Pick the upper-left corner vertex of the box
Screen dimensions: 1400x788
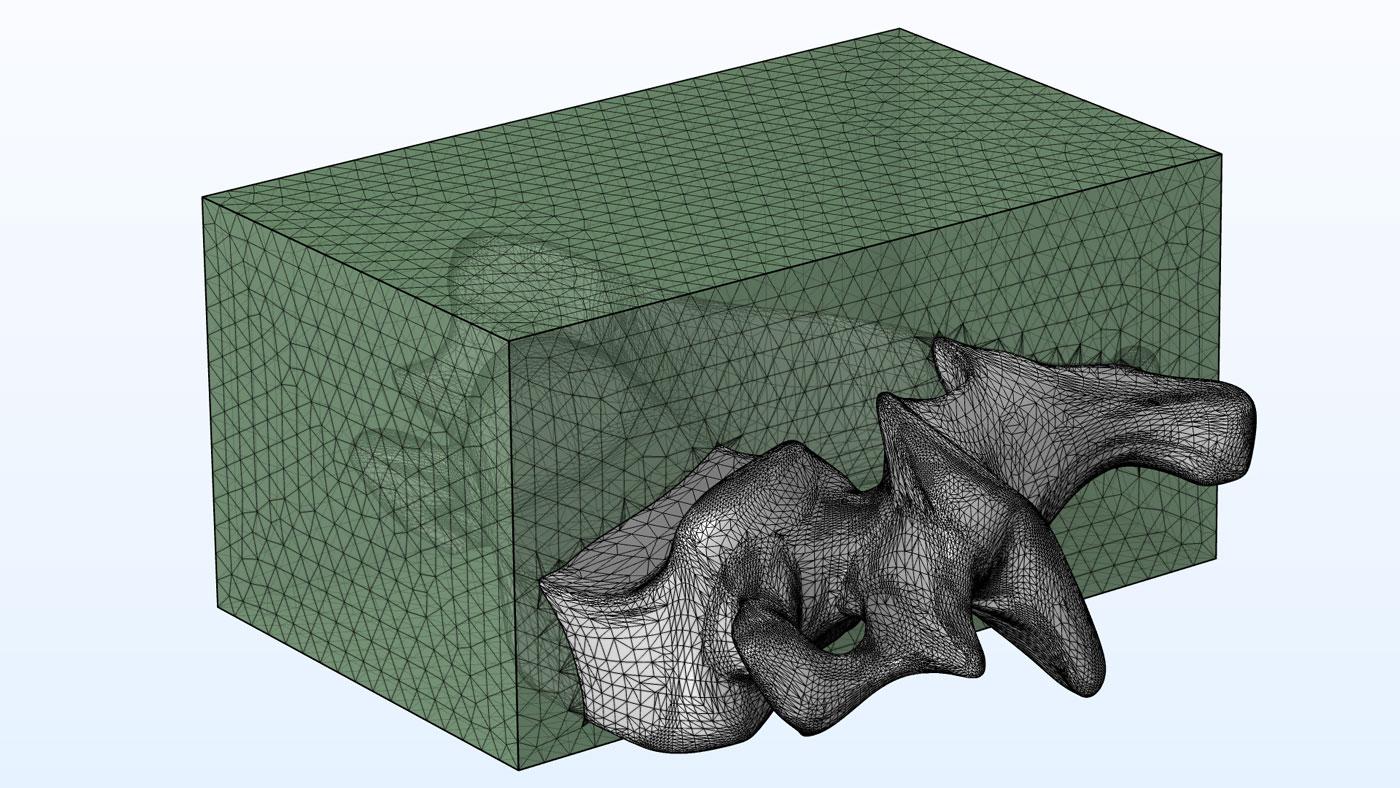[203, 197]
